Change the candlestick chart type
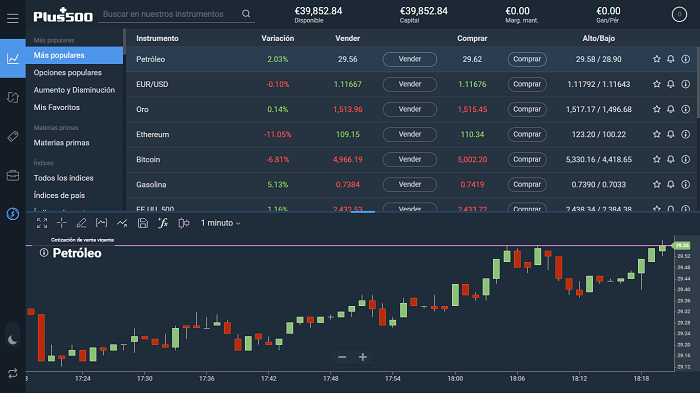The width and height of the screenshot is (700, 393). [x=183, y=223]
